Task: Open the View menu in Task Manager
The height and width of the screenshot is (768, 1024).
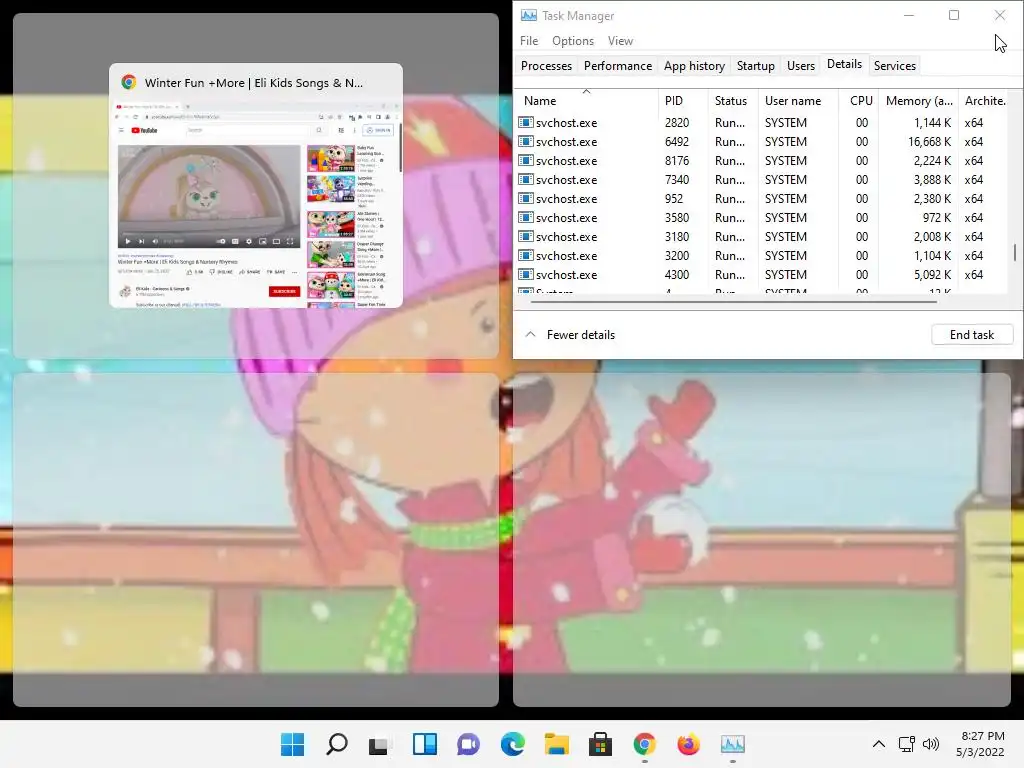Action: [620, 40]
